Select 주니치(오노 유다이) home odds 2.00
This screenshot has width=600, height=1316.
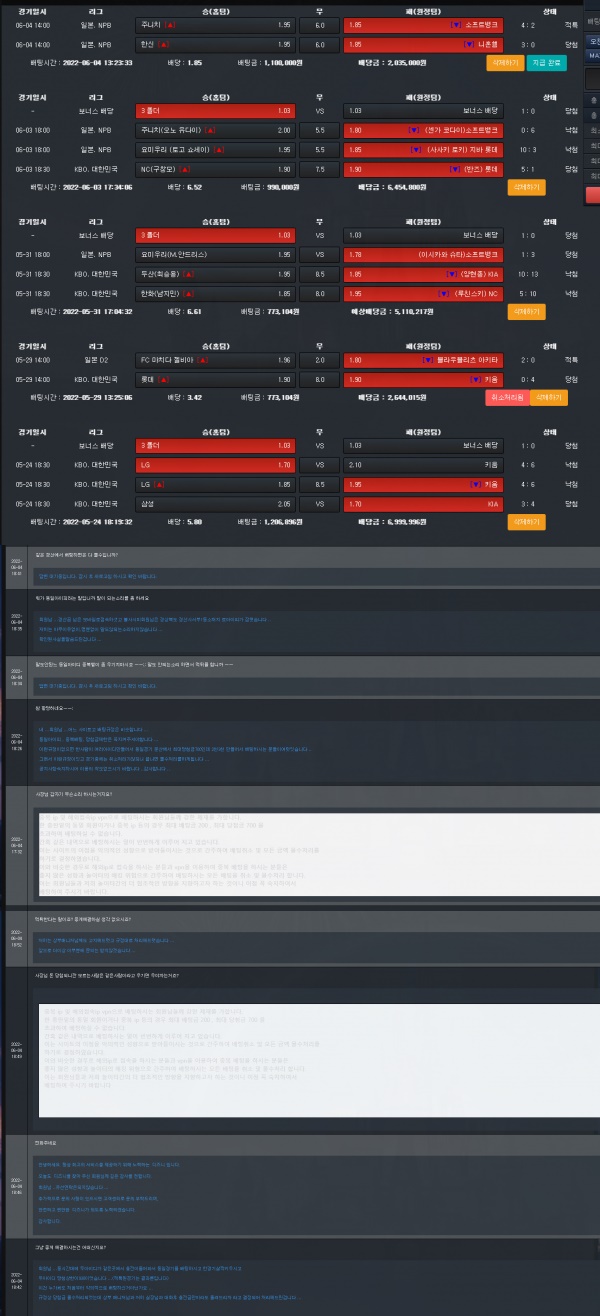click(214, 131)
